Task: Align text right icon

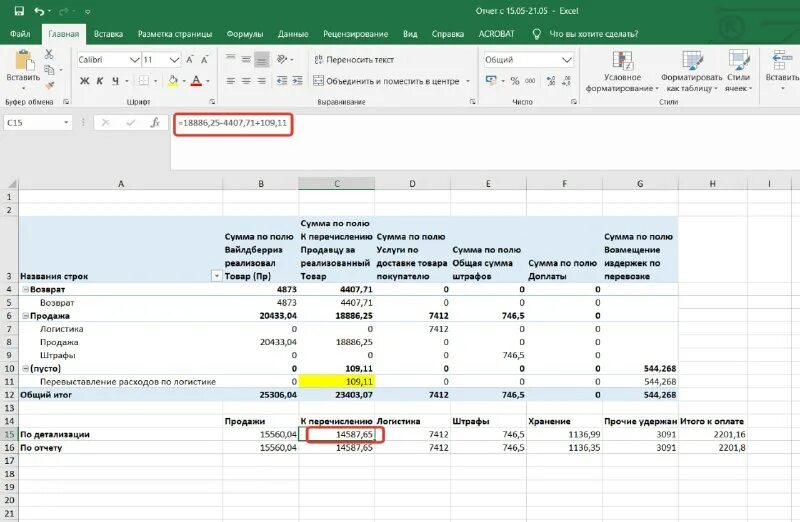Action: (x=262, y=81)
